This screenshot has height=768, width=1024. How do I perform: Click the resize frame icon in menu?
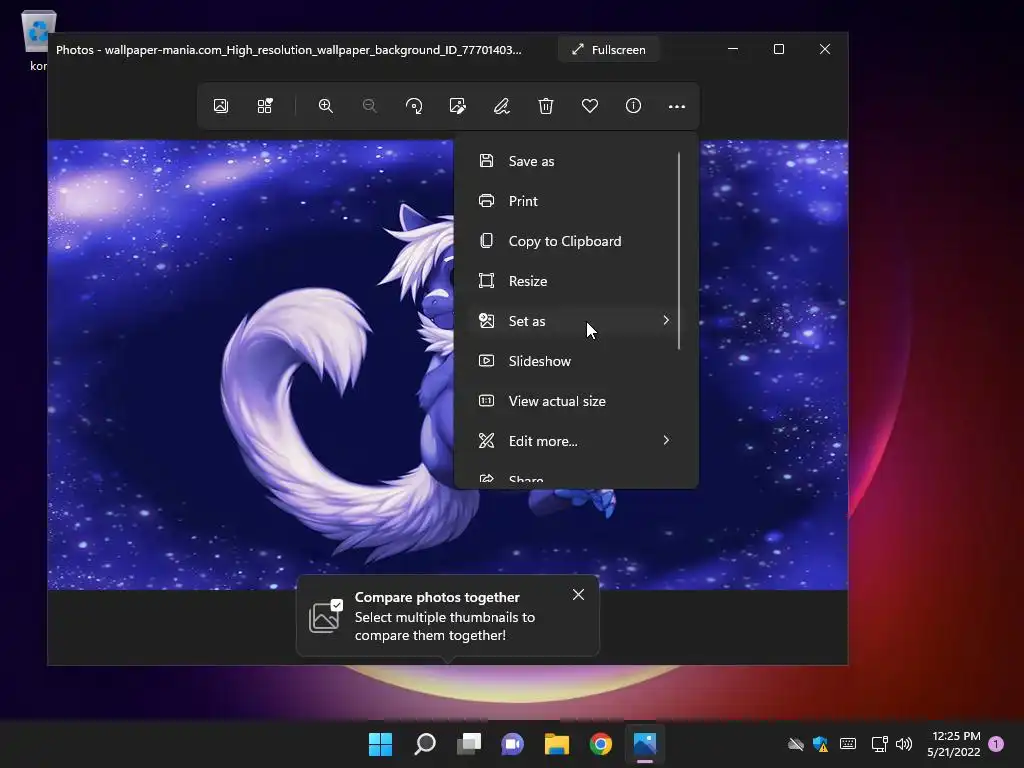coord(487,281)
